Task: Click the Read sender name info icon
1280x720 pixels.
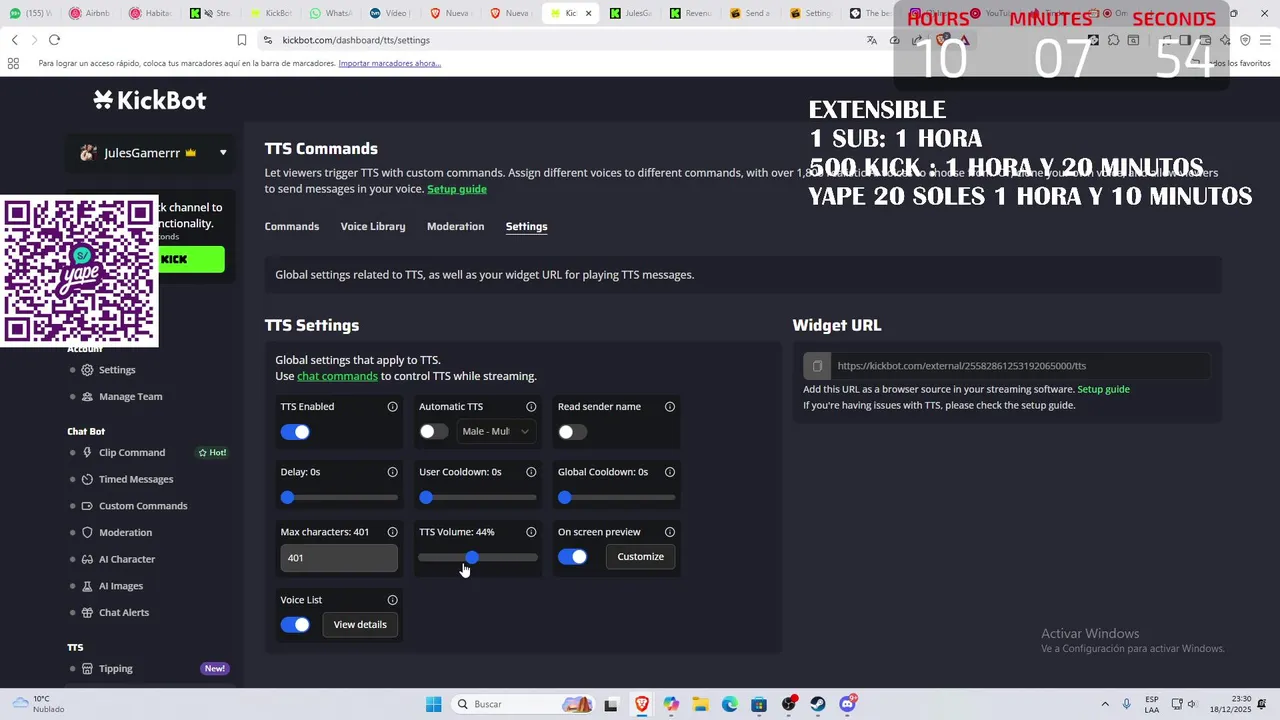Action: 670,407
